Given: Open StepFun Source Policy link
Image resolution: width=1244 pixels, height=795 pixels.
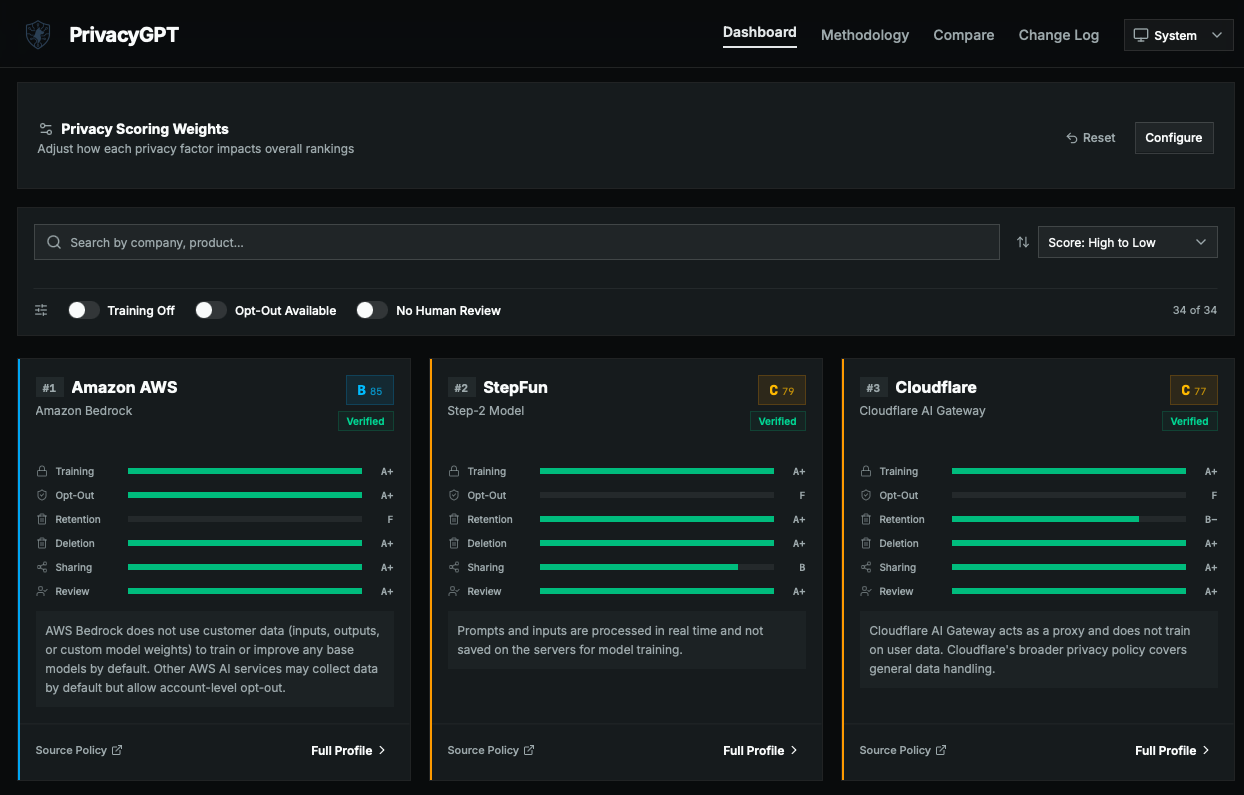Looking at the screenshot, I should [x=491, y=750].
